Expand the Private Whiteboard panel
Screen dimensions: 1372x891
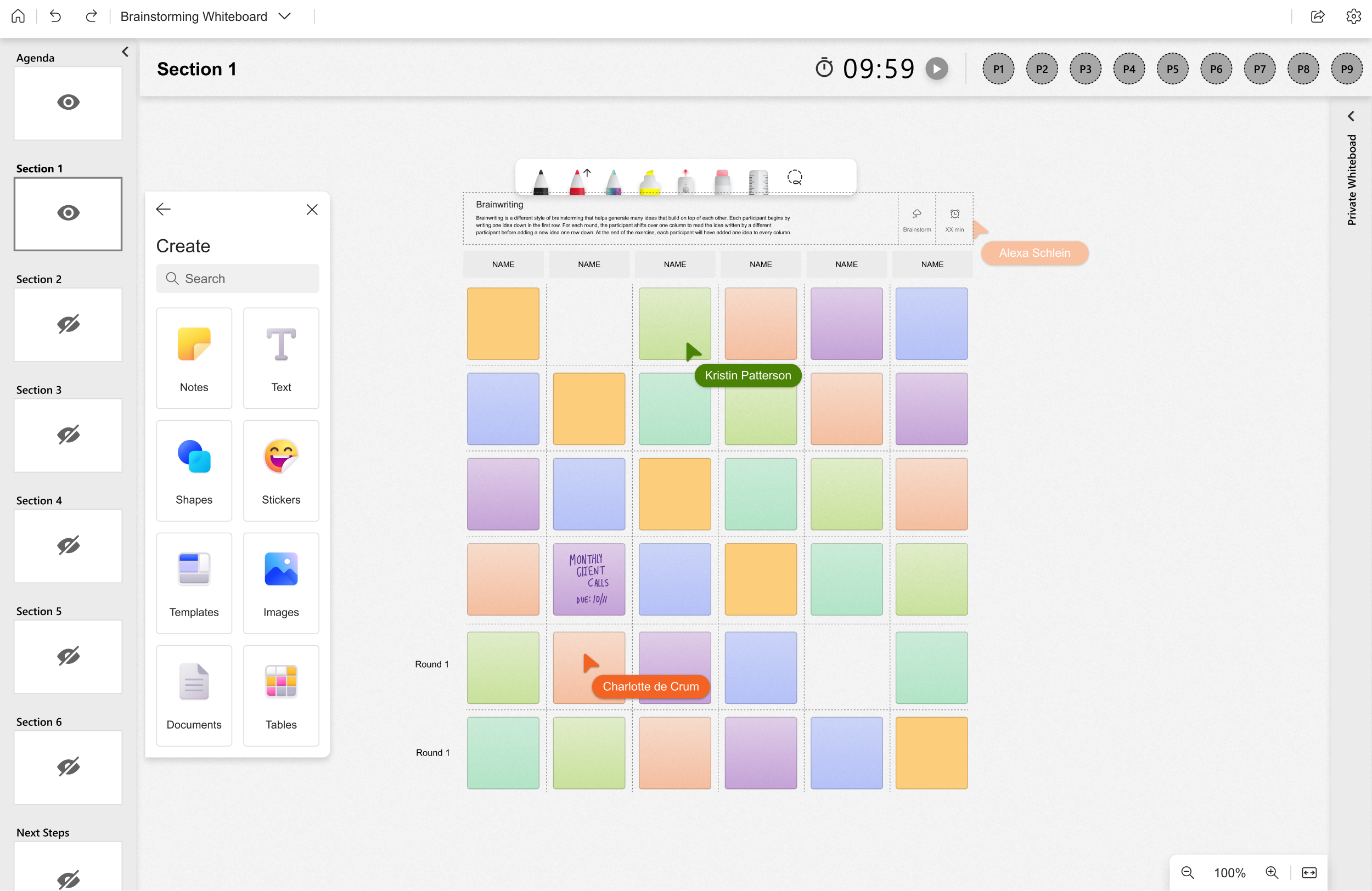pos(1351,116)
